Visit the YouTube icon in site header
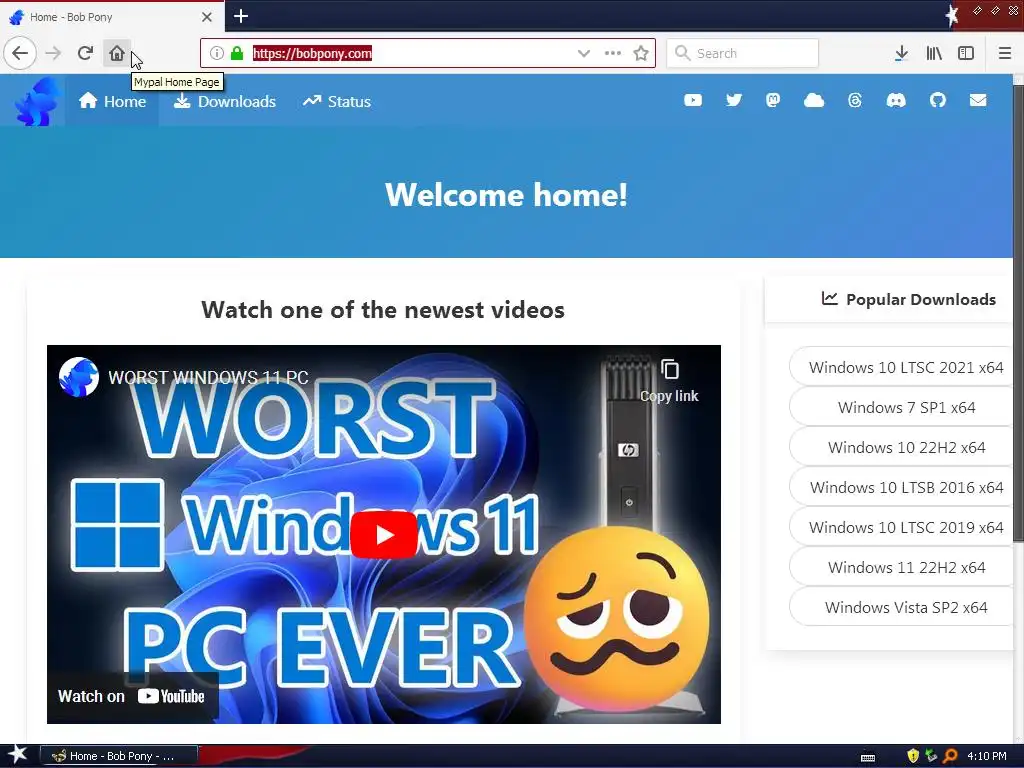The image size is (1024, 768). coord(693,100)
